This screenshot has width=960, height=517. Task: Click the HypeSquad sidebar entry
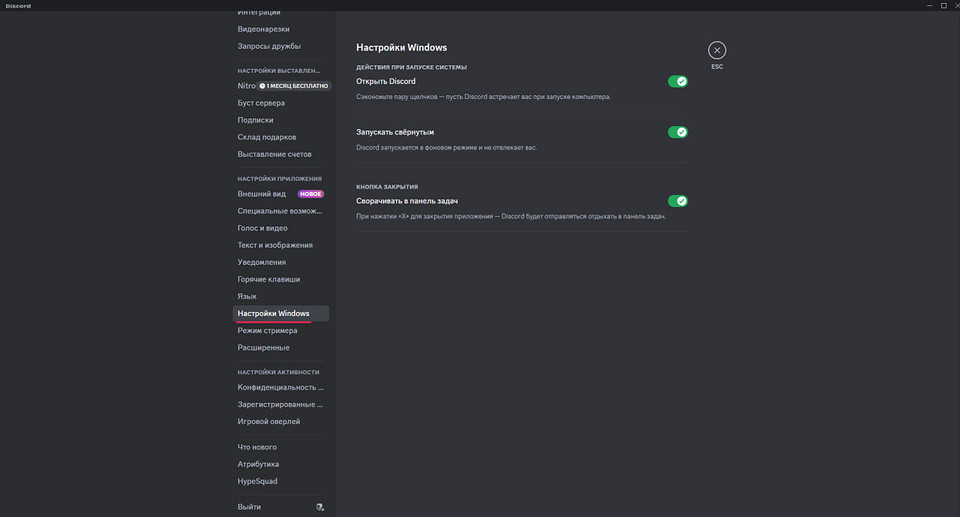click(x=258, y=481)
